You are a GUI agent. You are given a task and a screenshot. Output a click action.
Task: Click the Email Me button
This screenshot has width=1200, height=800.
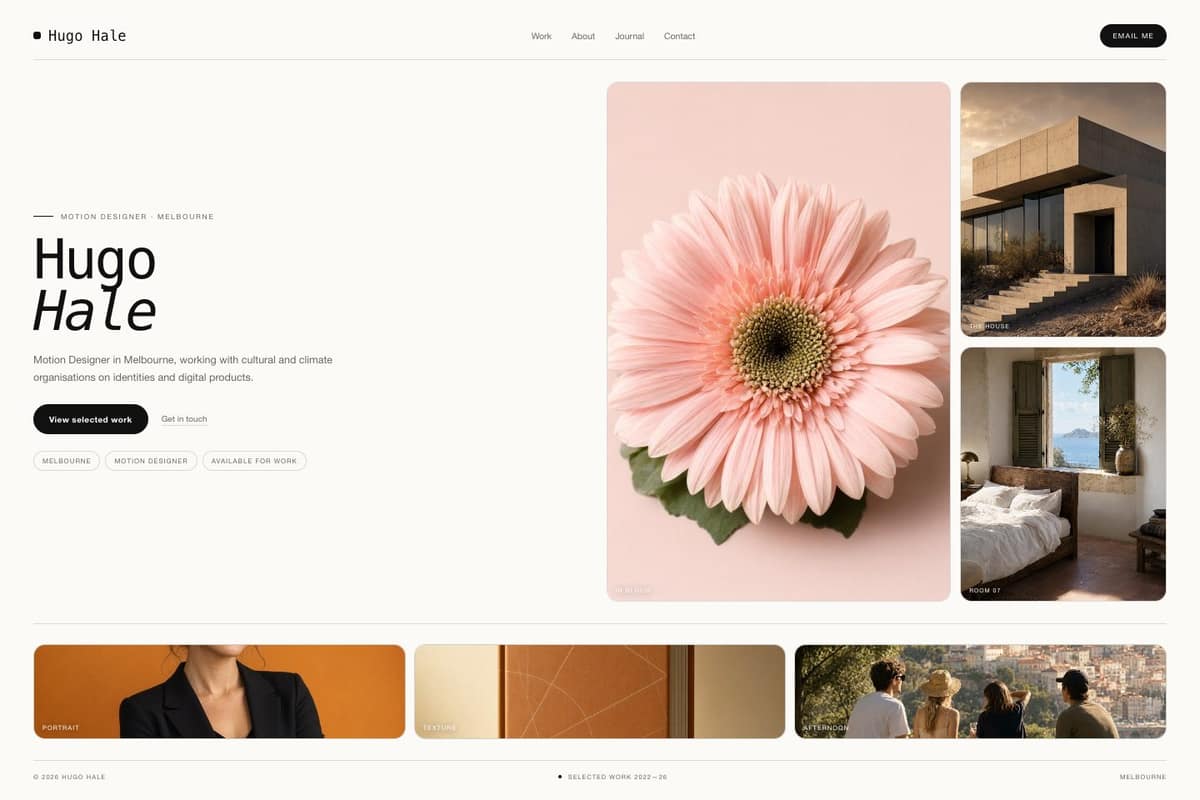tap(1133, 36)
